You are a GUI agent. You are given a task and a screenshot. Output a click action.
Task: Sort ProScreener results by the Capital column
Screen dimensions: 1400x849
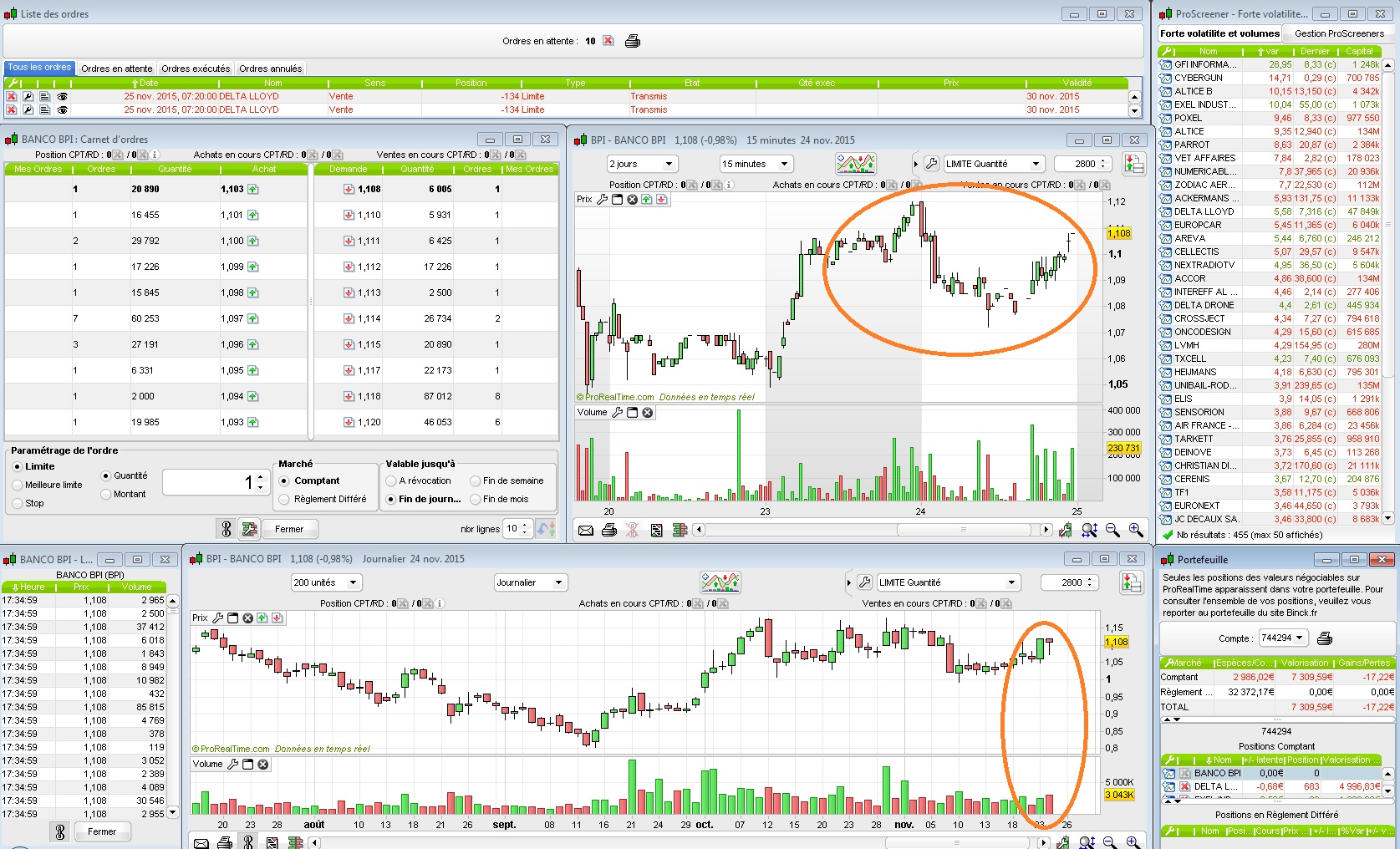coord(1359,51)
